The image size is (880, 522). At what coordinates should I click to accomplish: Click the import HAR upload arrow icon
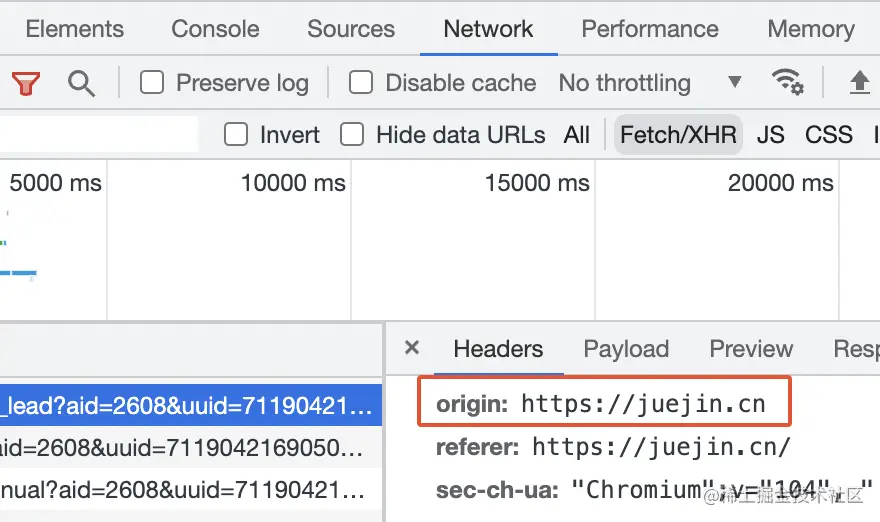pyautogui.click(x=859, y=83)
